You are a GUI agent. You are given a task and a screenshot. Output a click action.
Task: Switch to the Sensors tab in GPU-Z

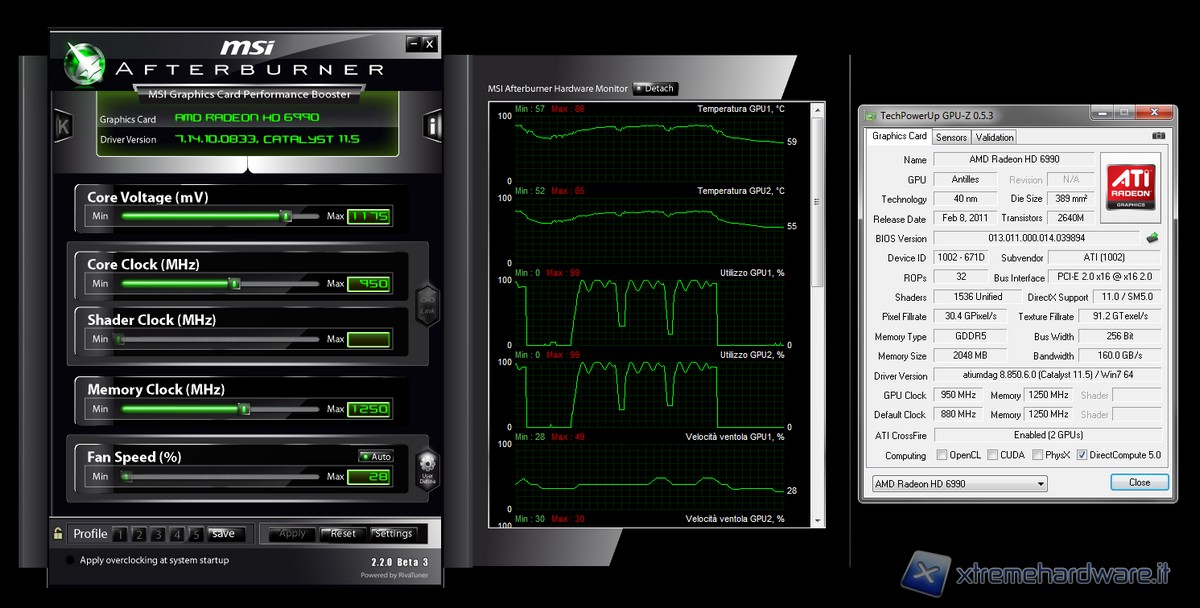(951, 137)
